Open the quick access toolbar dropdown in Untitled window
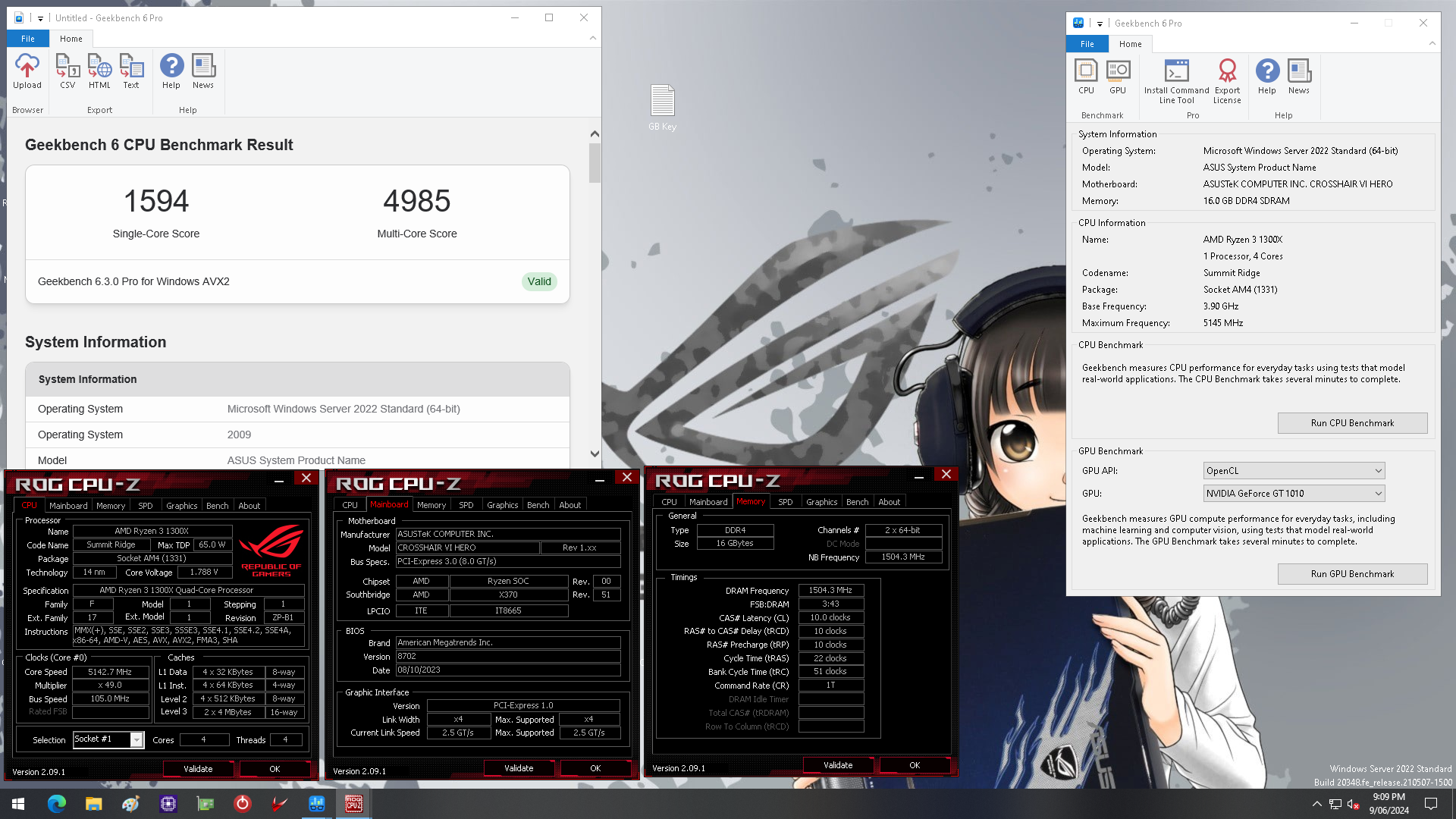Screen dimensions: 1456x819 (40, 18)
